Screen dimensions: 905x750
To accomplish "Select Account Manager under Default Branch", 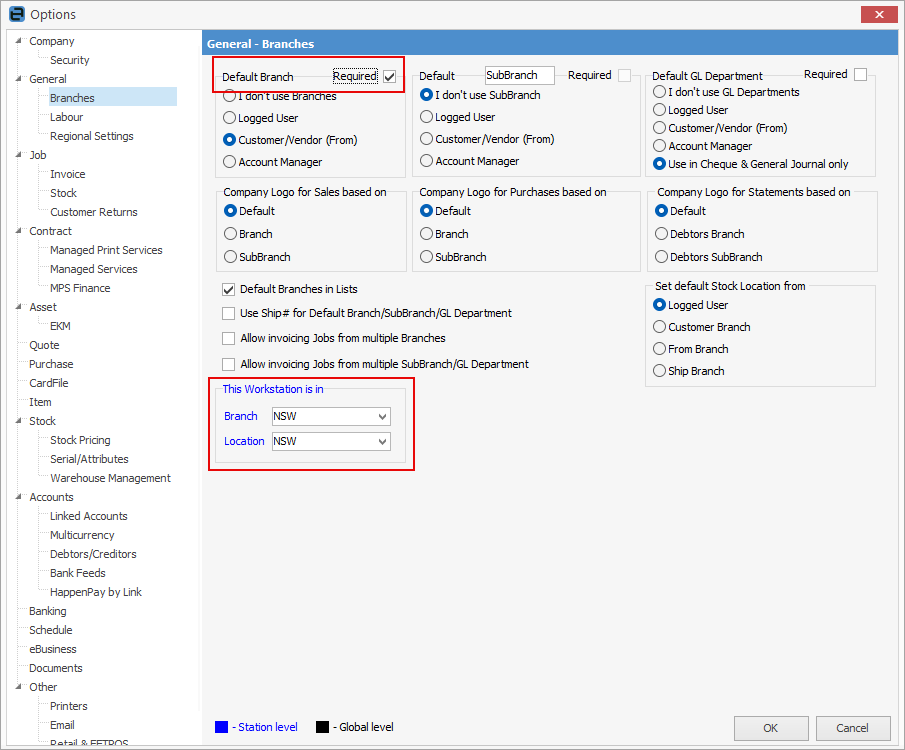I will pos(230,162).
